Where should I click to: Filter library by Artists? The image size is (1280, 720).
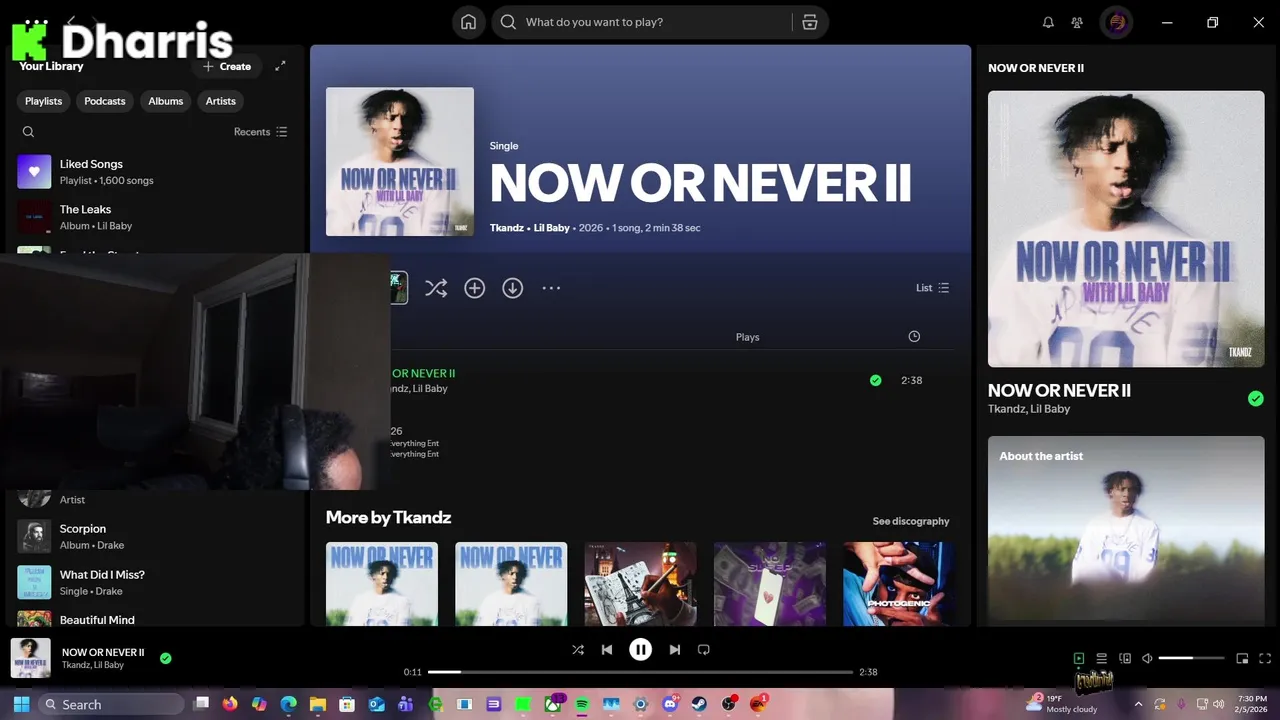point(221,101)
